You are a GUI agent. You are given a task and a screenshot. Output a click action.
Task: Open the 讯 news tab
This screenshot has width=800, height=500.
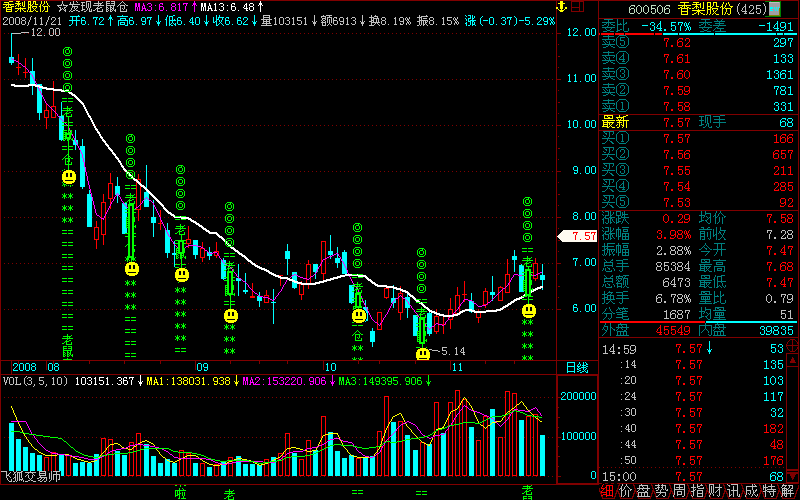click(733, 491)
